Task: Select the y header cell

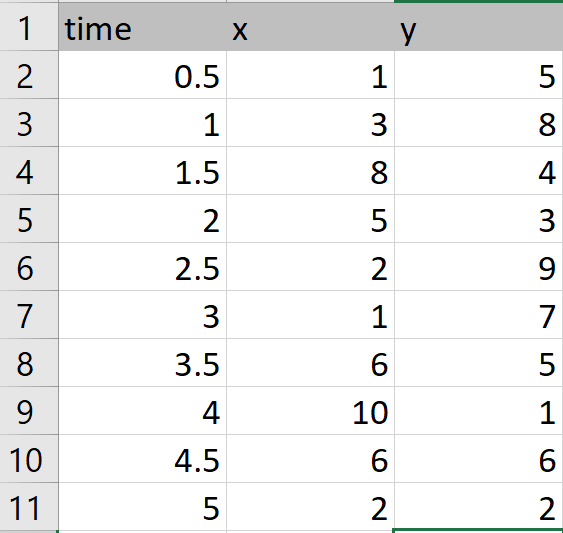Action: click(479, 27)
